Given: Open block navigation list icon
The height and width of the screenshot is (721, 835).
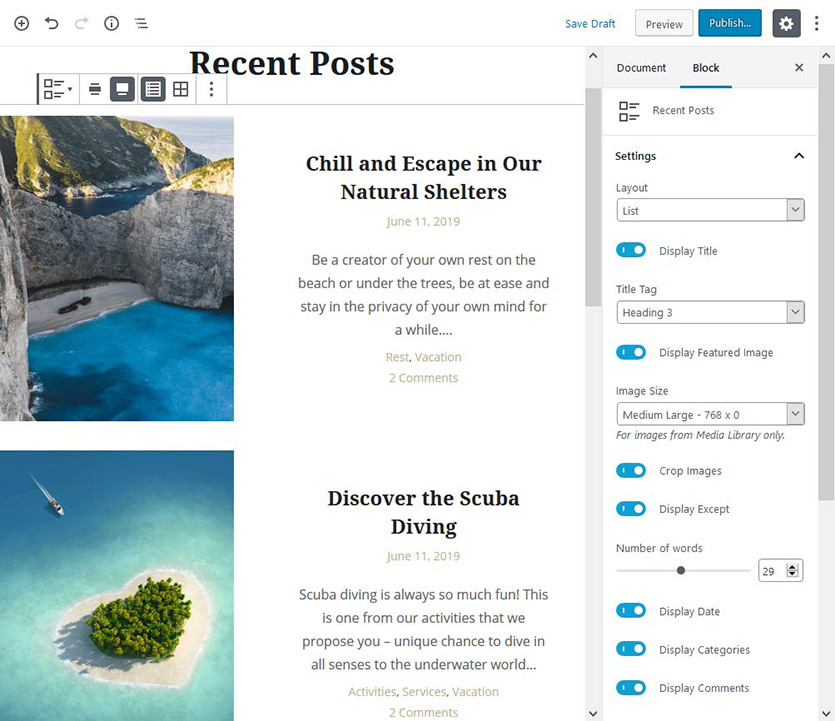Looking at the screenshot, I should (141, 23).
